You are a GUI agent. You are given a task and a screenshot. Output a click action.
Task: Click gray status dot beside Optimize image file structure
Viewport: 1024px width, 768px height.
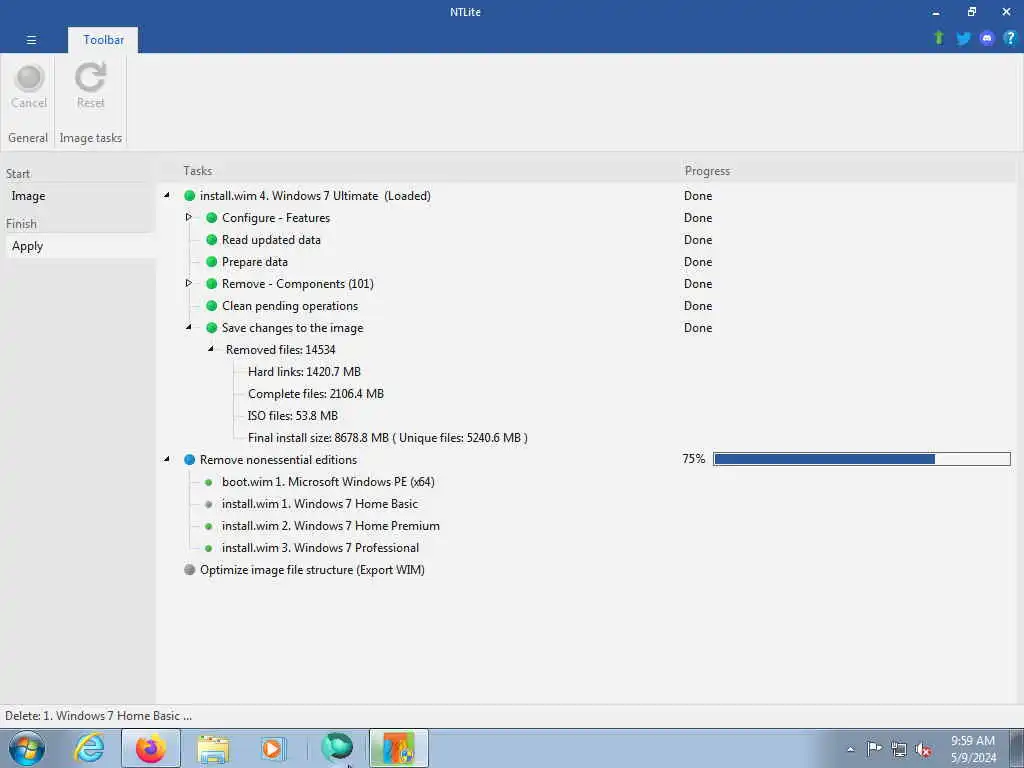pos(189,569)
